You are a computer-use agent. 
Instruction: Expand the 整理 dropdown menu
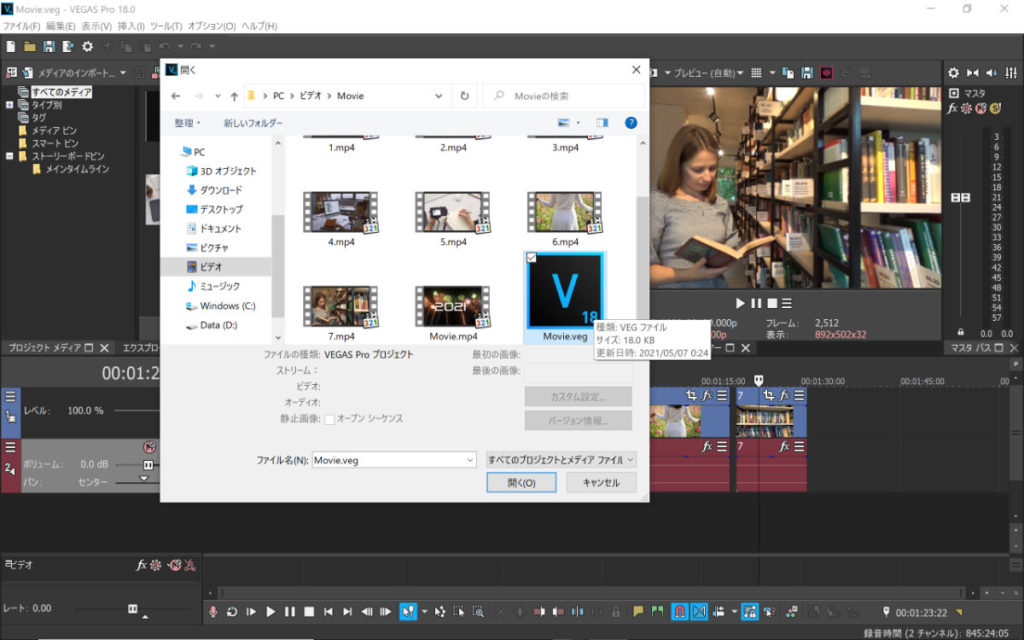[187, 123]
